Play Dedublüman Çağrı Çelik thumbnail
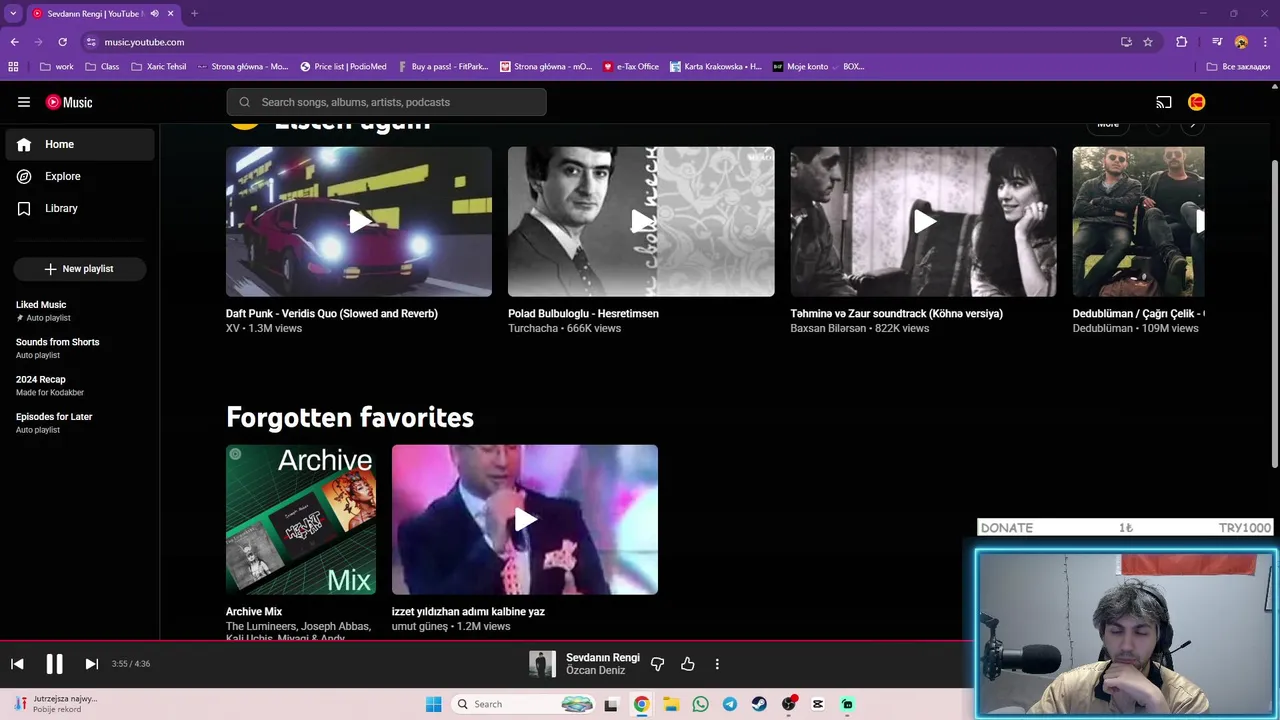 1138,222
